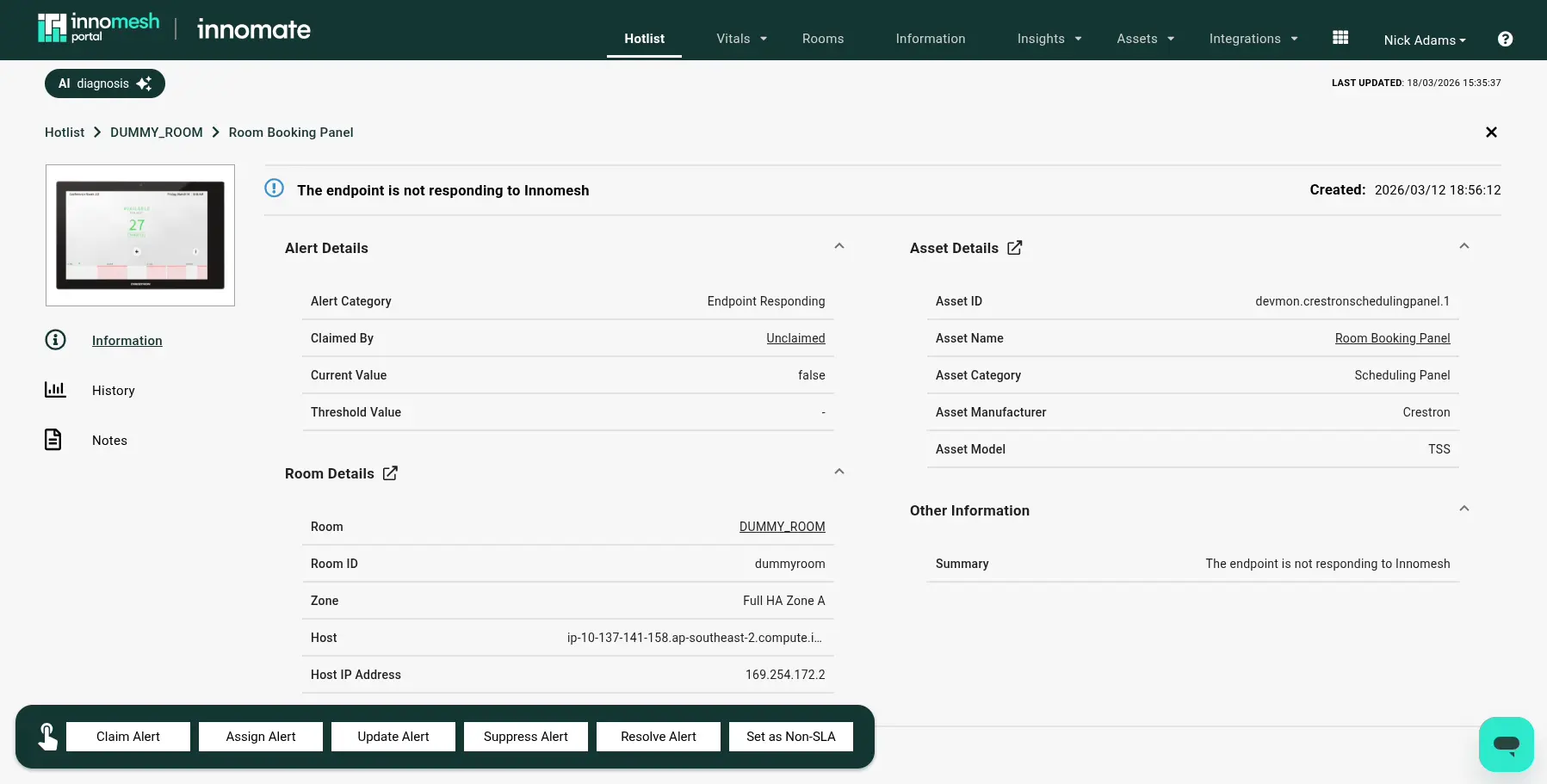
Task: Click the Set as Non-SLA button
Action: [x=791, y=737]
